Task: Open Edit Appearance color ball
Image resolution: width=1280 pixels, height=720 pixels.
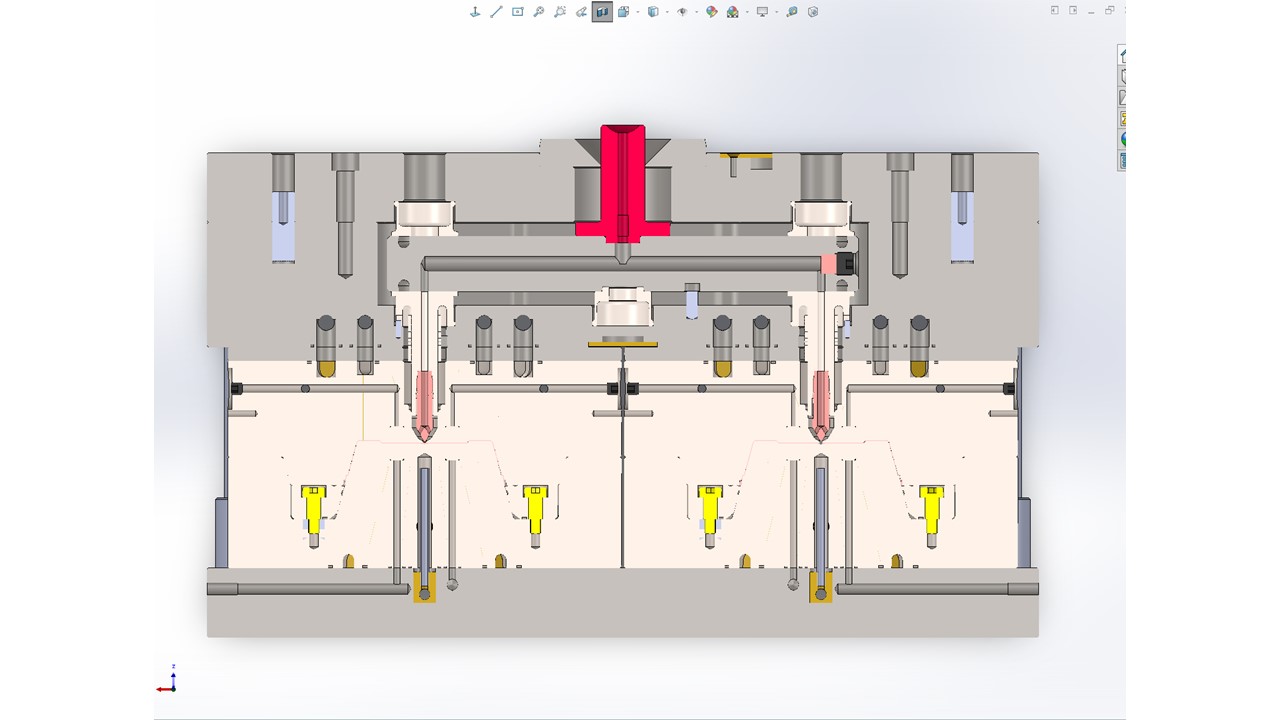Action: 711,12
